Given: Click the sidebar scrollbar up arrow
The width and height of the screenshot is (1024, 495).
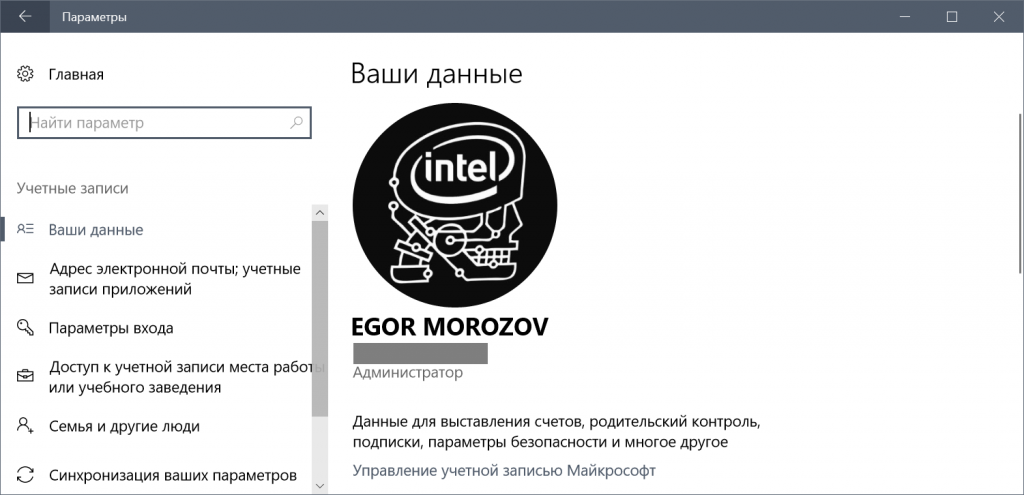Looking at the screenshot, I should click(320, 213).
